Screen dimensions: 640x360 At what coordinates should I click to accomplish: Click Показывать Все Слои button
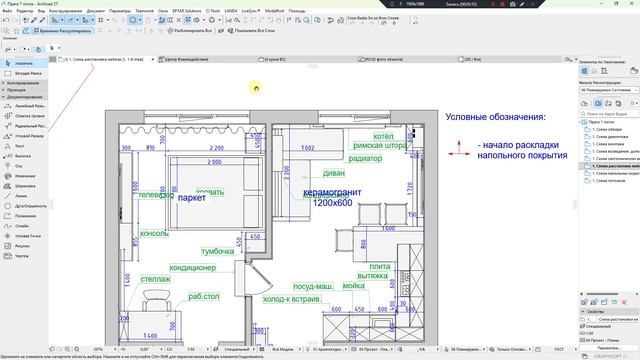[251, 31]
